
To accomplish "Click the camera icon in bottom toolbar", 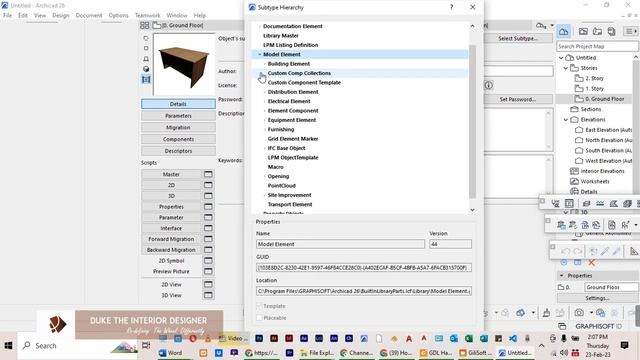I will [579, 313].
